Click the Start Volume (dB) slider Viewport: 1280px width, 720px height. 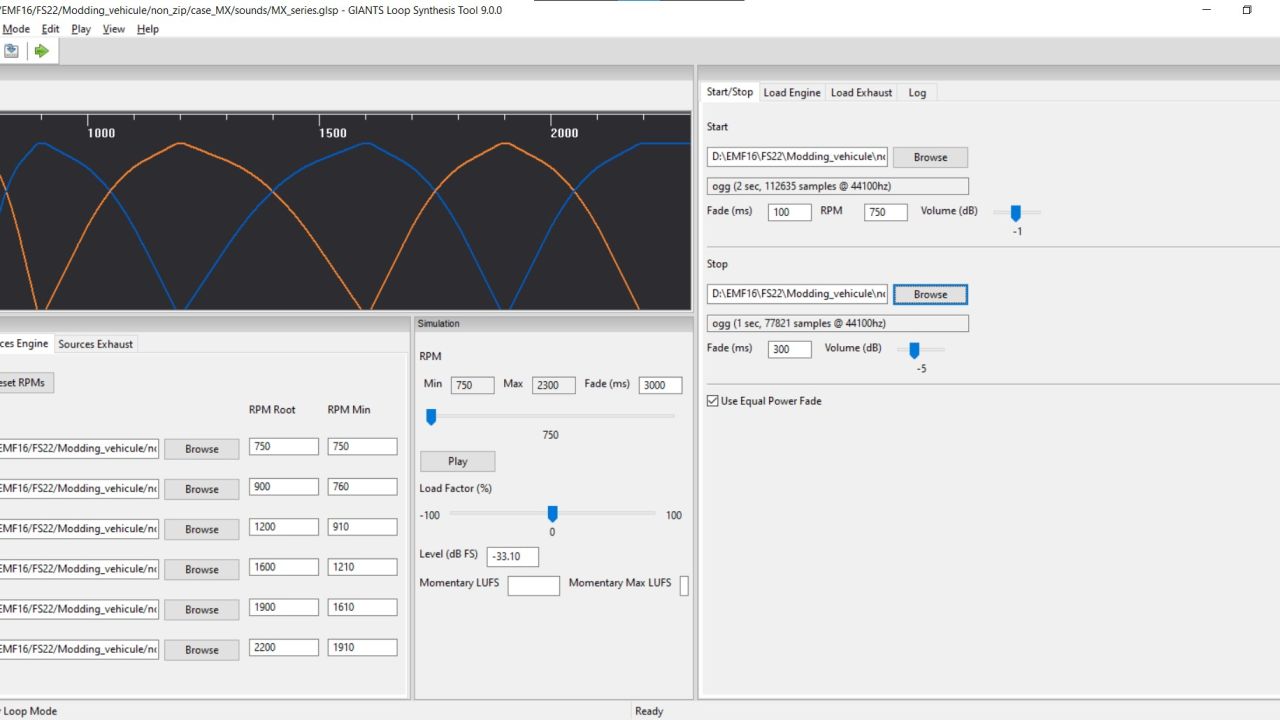1016,212
